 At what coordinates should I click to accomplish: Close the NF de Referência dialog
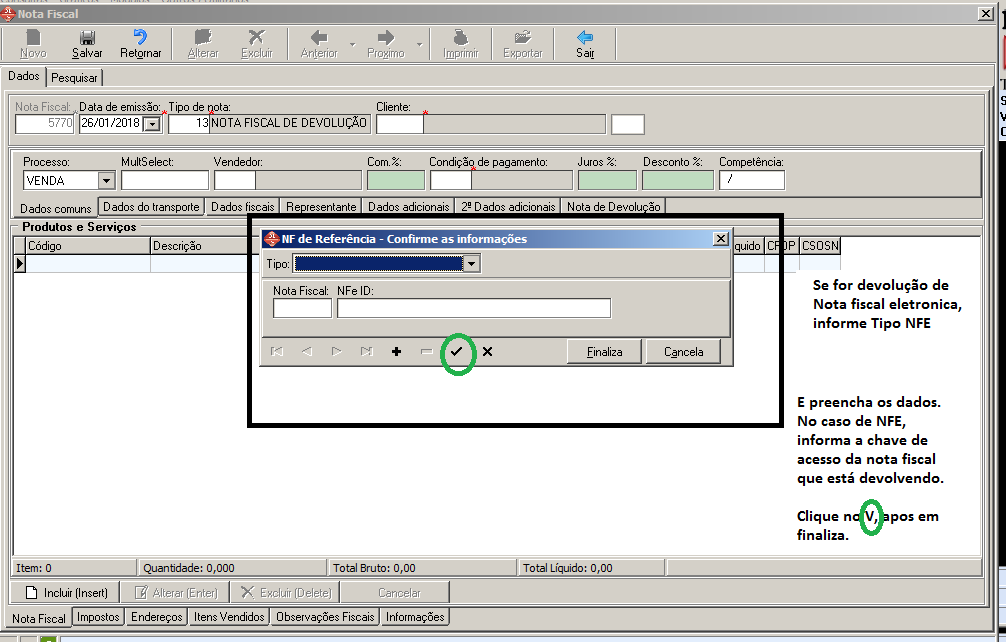[x=720, y=239]
